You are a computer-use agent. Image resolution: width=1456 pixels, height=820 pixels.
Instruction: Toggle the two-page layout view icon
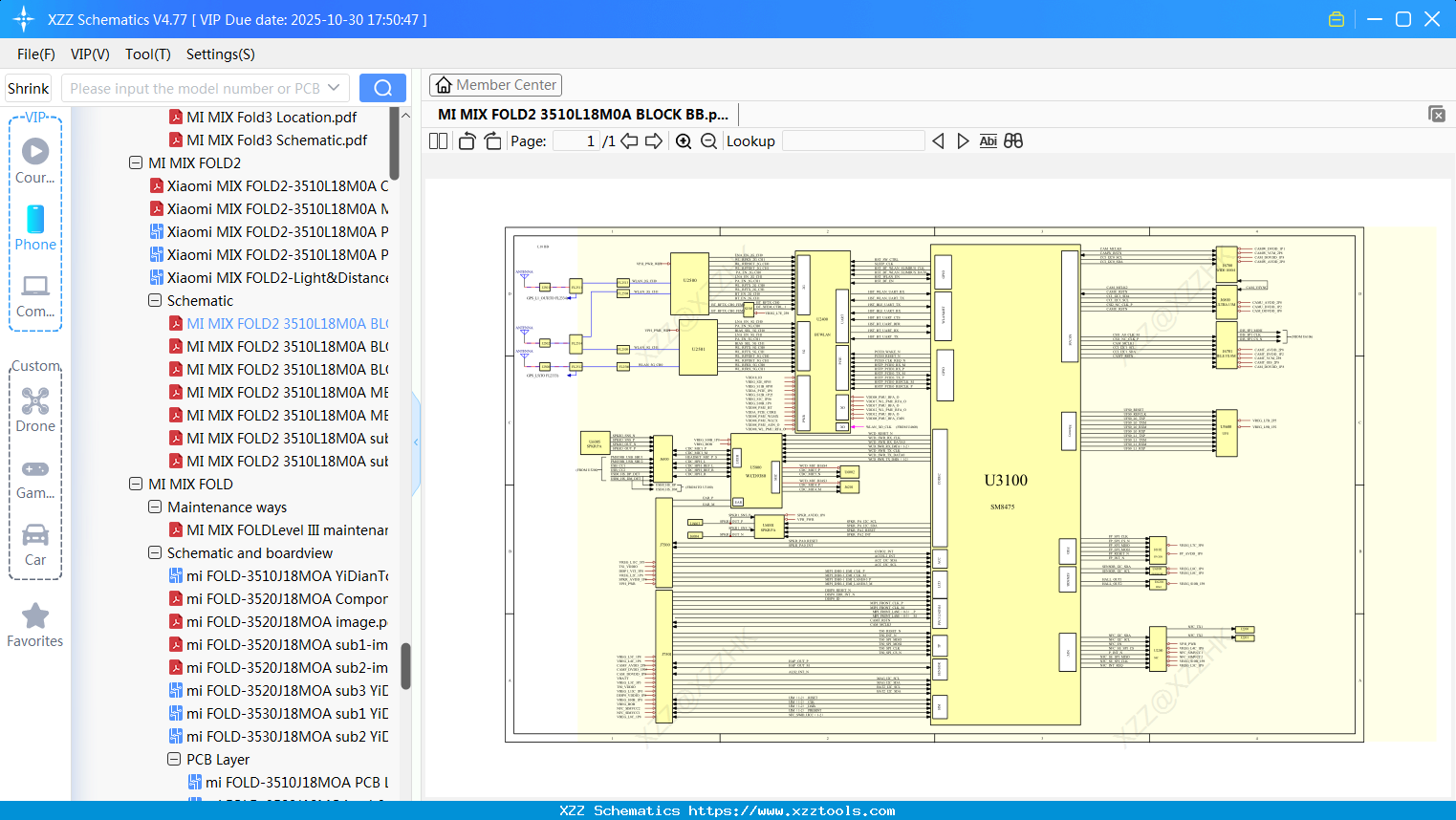coord(438,141)
